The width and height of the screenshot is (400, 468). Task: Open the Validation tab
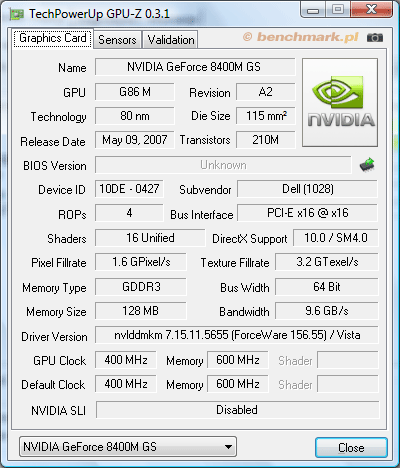tap(171, 40)
